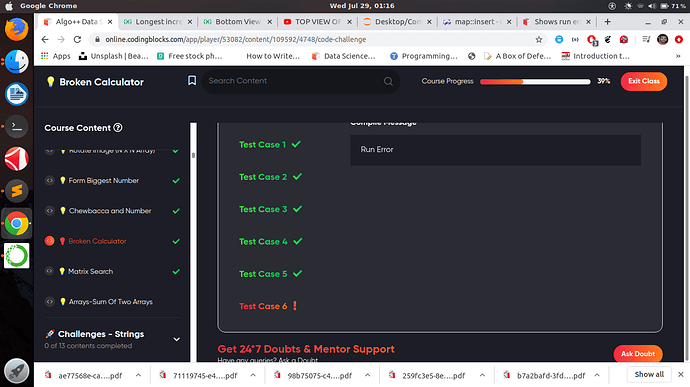Click the Ask Doubt button

pyautogui.click(x=638, y=354)
